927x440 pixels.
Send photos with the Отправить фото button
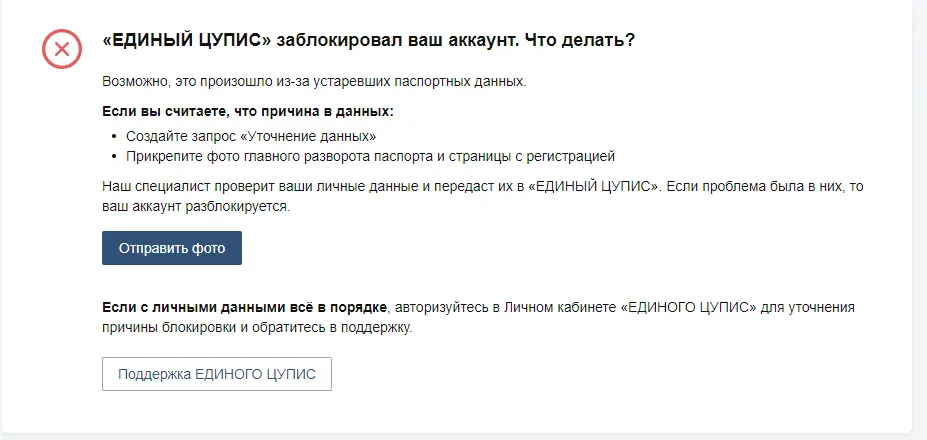point(172,248)
